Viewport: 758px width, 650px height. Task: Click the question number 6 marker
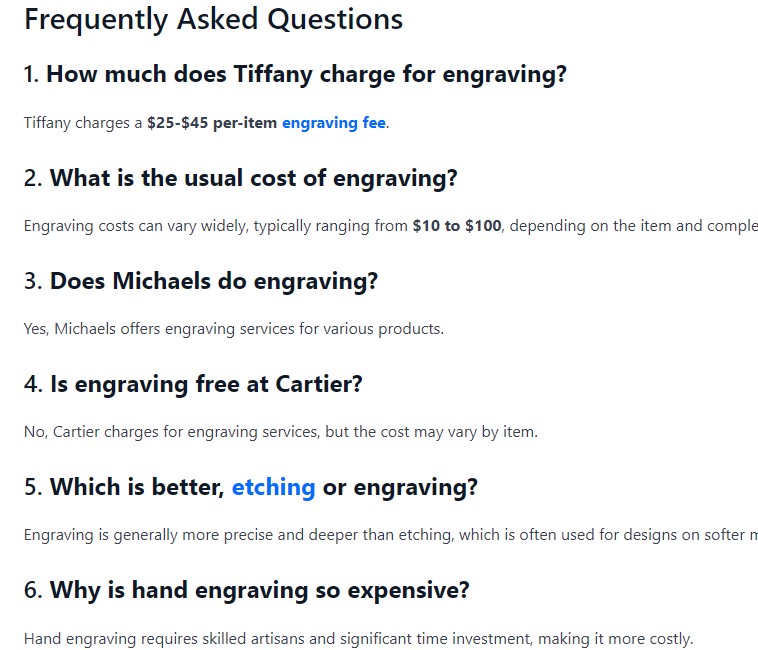point(33,591)
